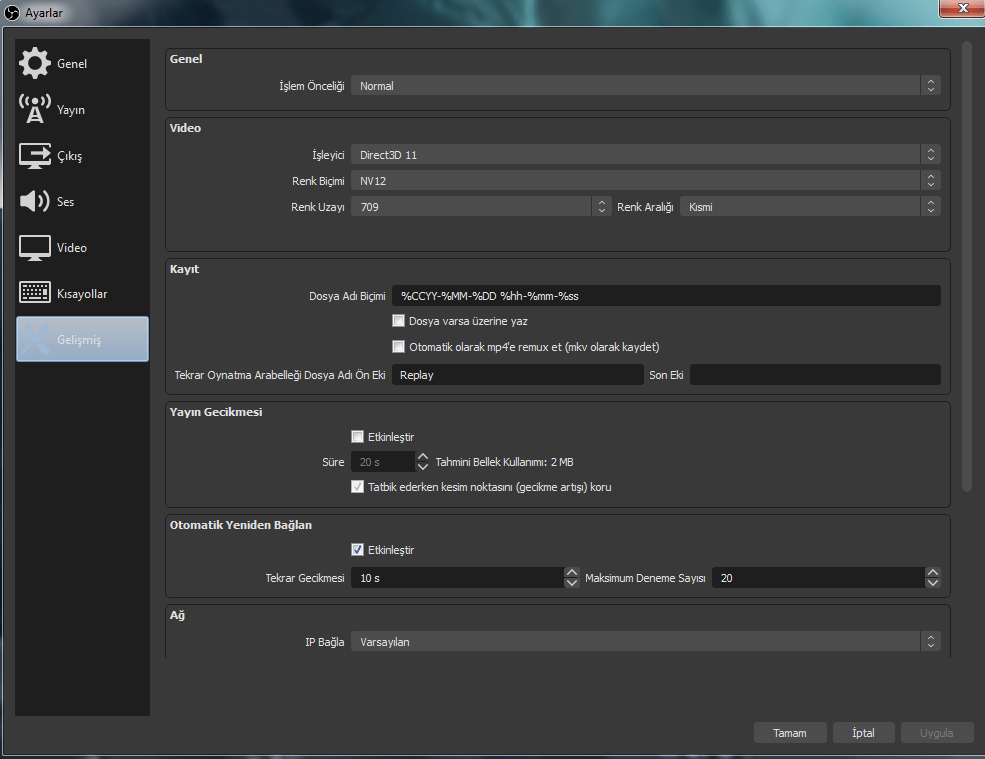Enable Yayın Gecikmesi Etkinleştir checkbox
Viewport: 985px width, 759px height.
[357, 437]
